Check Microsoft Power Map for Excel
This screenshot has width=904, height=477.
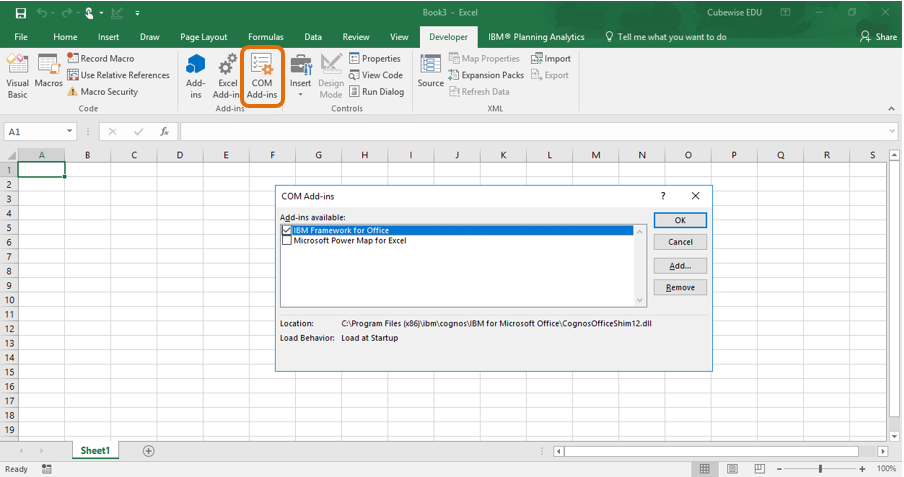click(x=288, y=241)
